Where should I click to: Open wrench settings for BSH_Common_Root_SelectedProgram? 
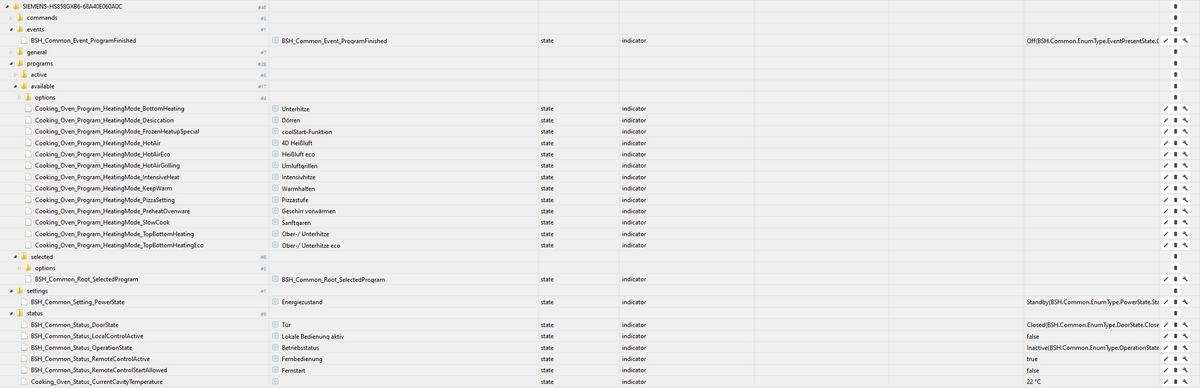[x=1184, y=279]
